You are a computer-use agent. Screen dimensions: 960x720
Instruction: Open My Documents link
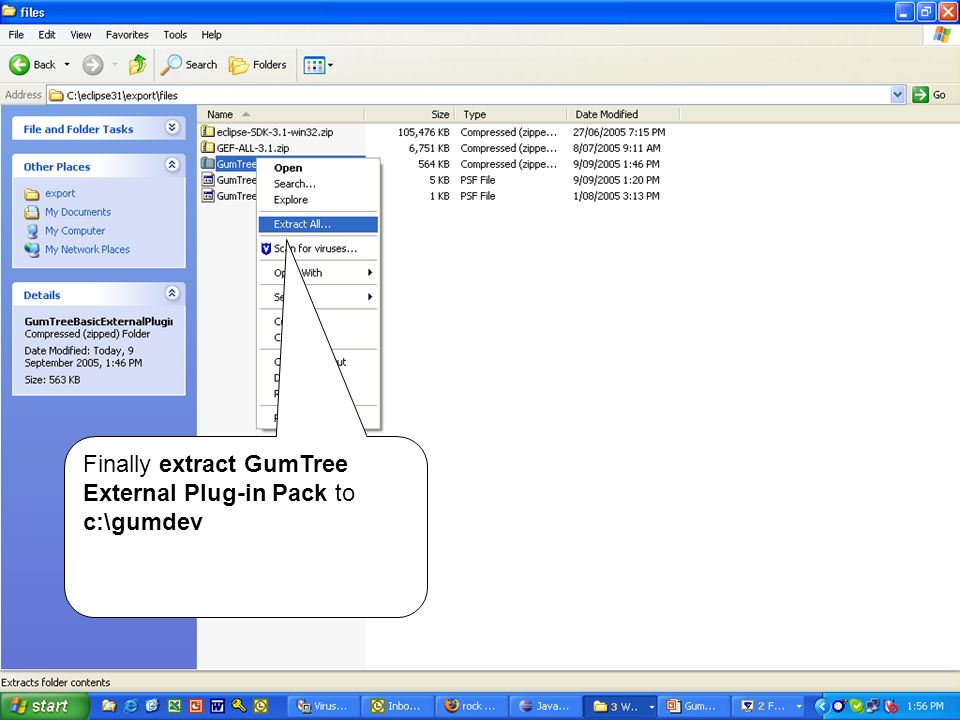click(78, 212)
